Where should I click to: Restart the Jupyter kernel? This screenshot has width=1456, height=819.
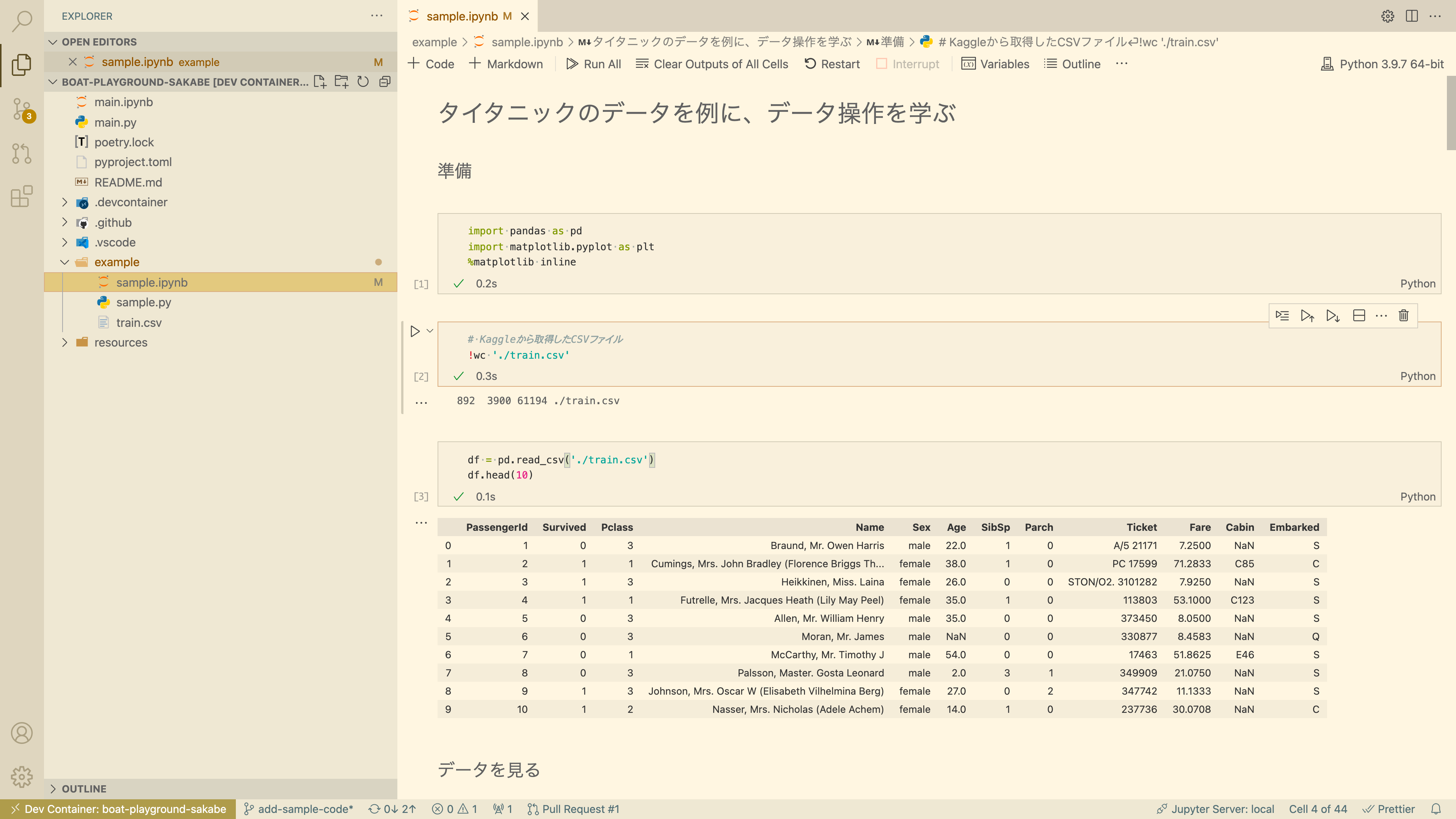(832, 64)
